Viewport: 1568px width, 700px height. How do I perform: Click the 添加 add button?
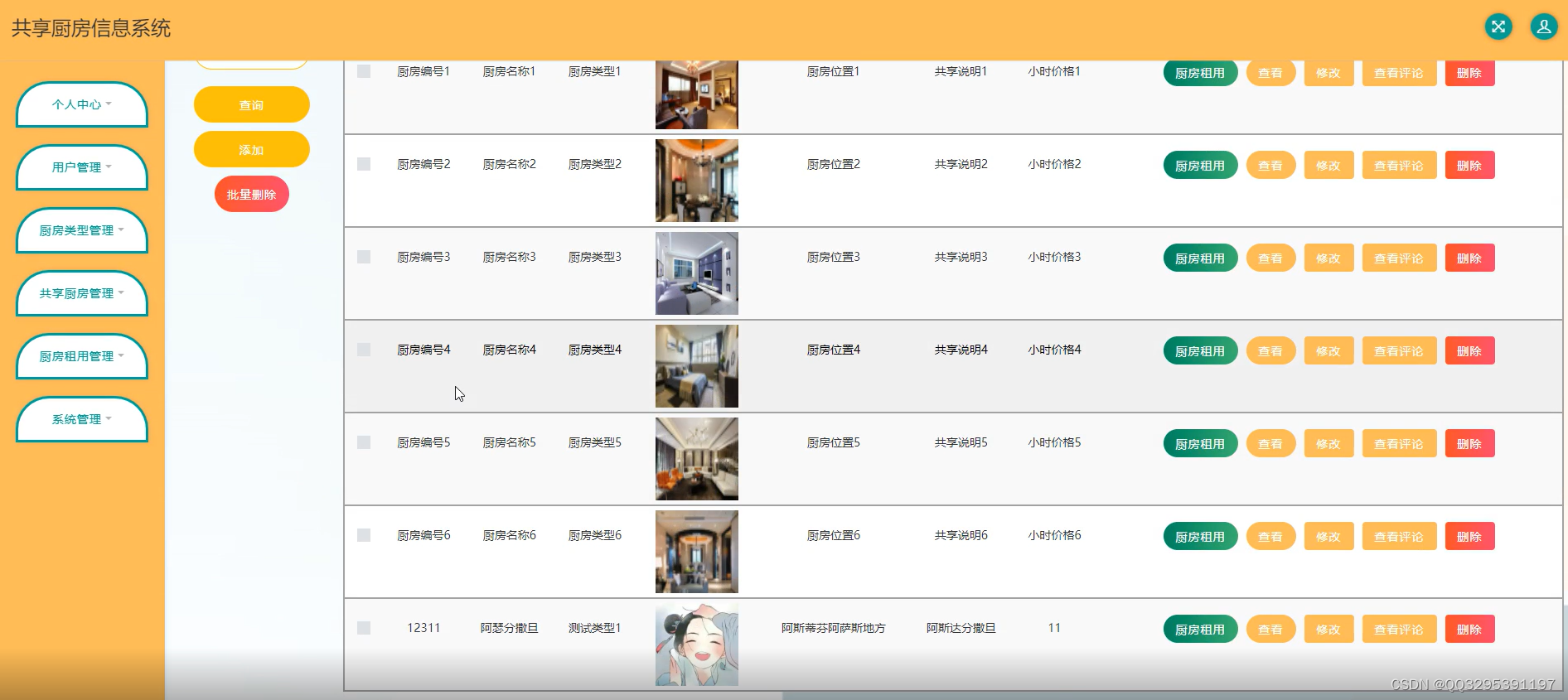[252, 150]
